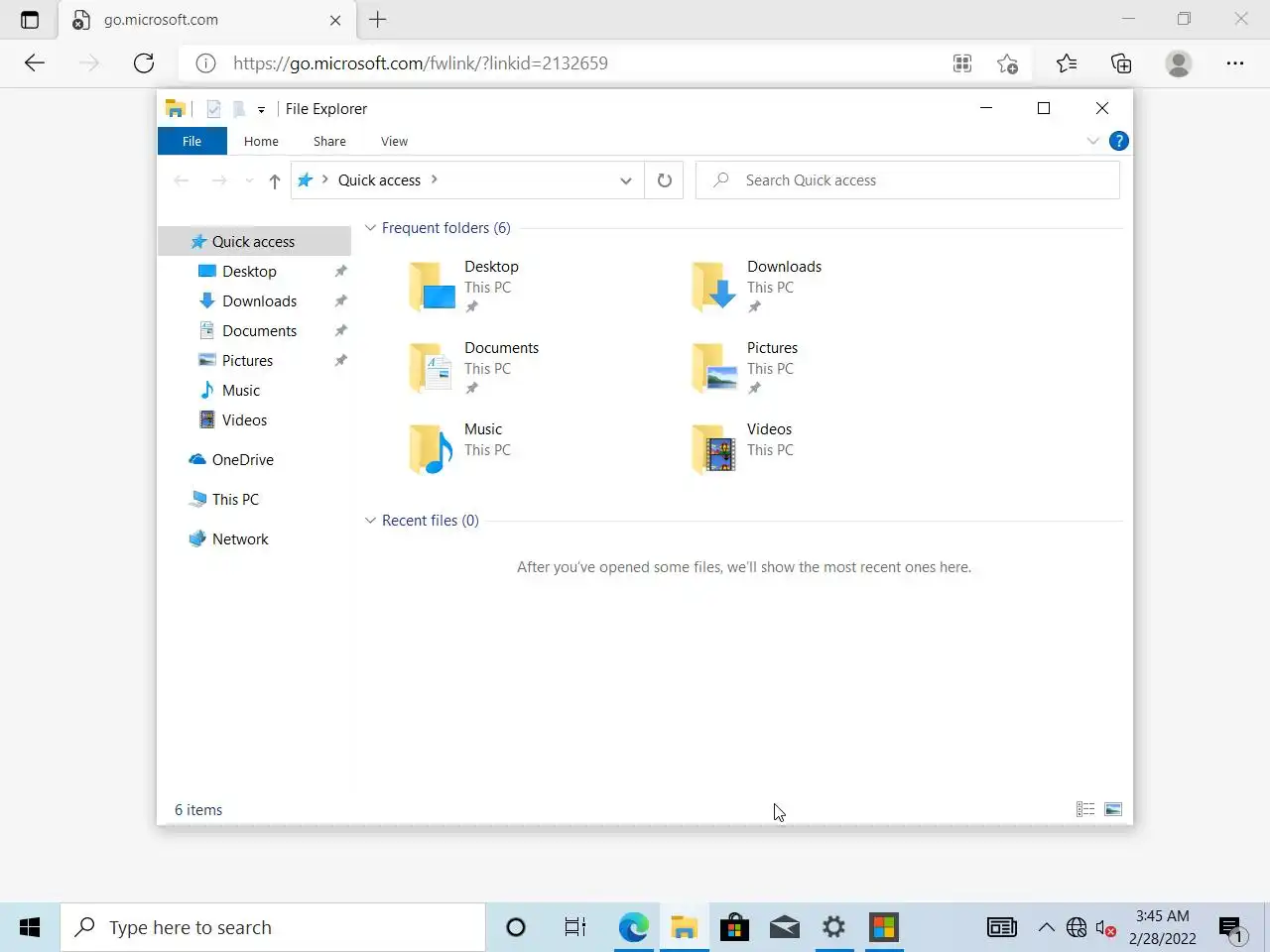Open the notification center
This screenshot has width=1270, height=952.
click(1231, 928)
